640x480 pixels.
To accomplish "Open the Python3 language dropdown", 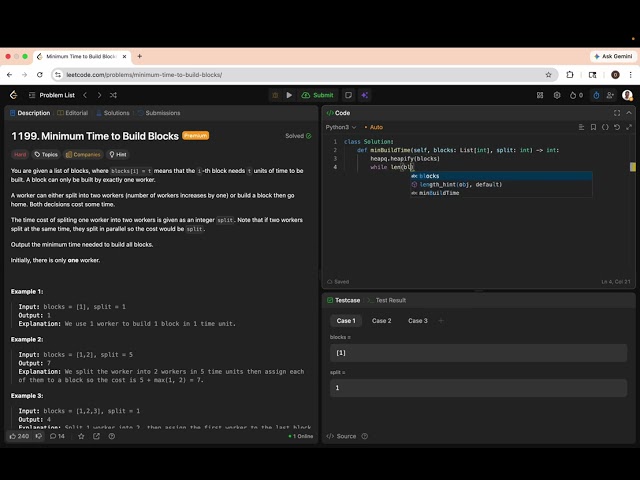I will [x=341, y=127].
